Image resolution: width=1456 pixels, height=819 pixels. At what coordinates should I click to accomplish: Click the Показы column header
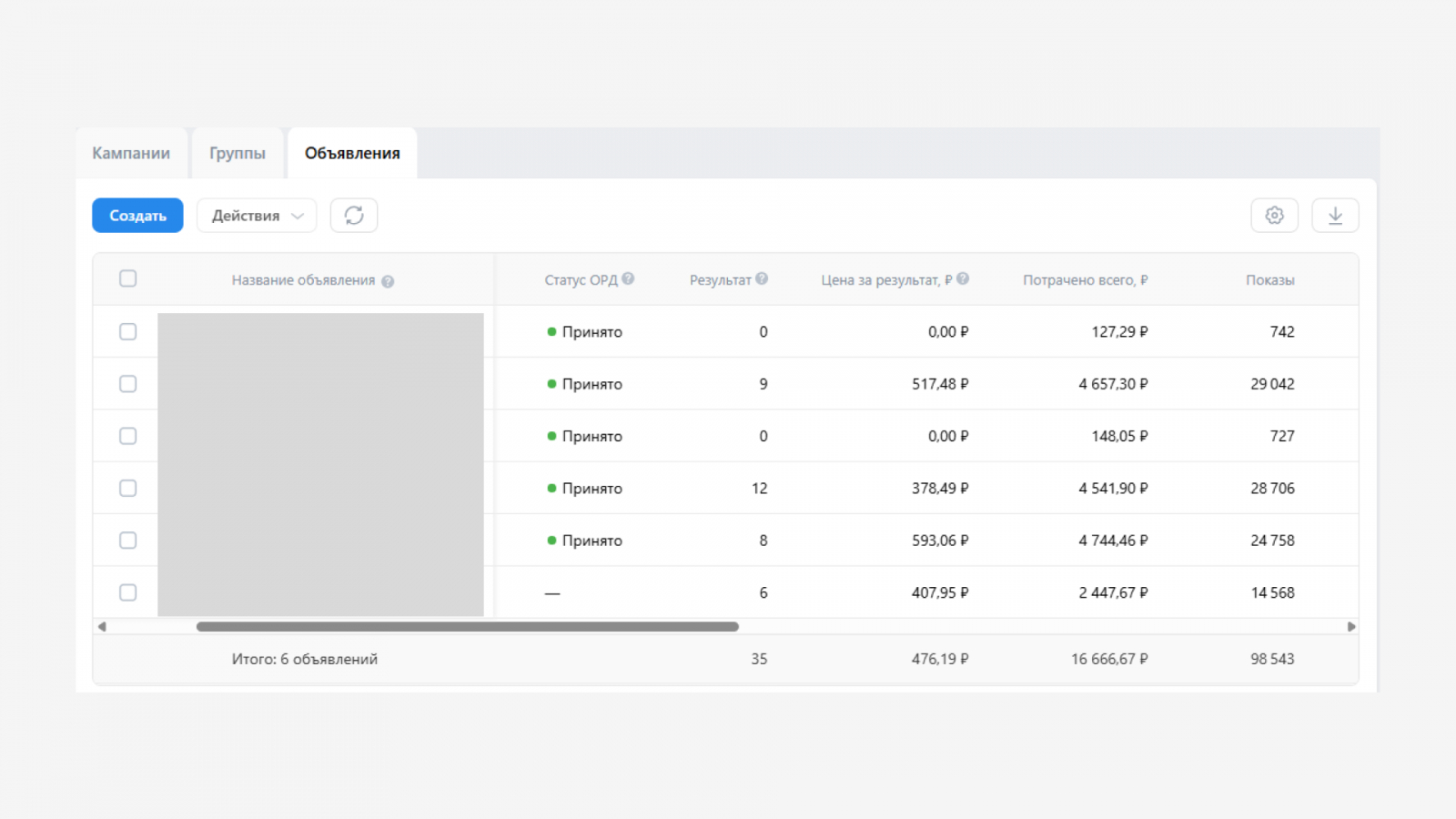(x=1269, y=280)
